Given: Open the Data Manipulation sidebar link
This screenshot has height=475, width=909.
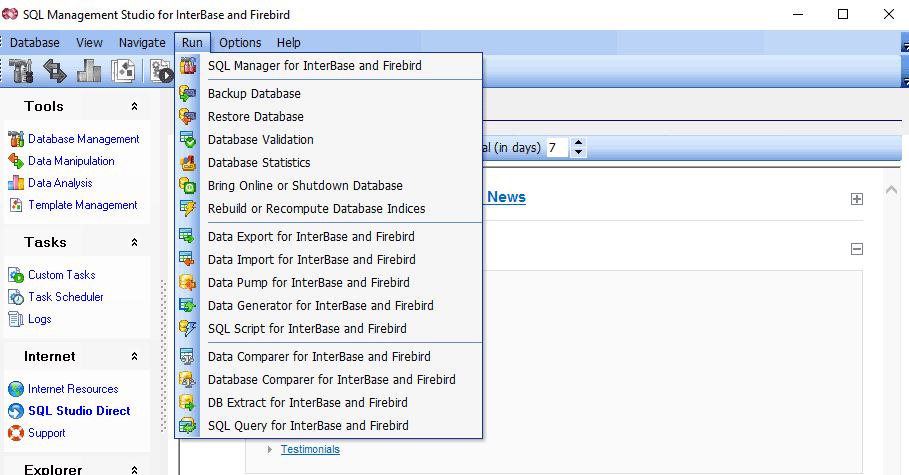Looking at the screenshot, I should [71, 161].
